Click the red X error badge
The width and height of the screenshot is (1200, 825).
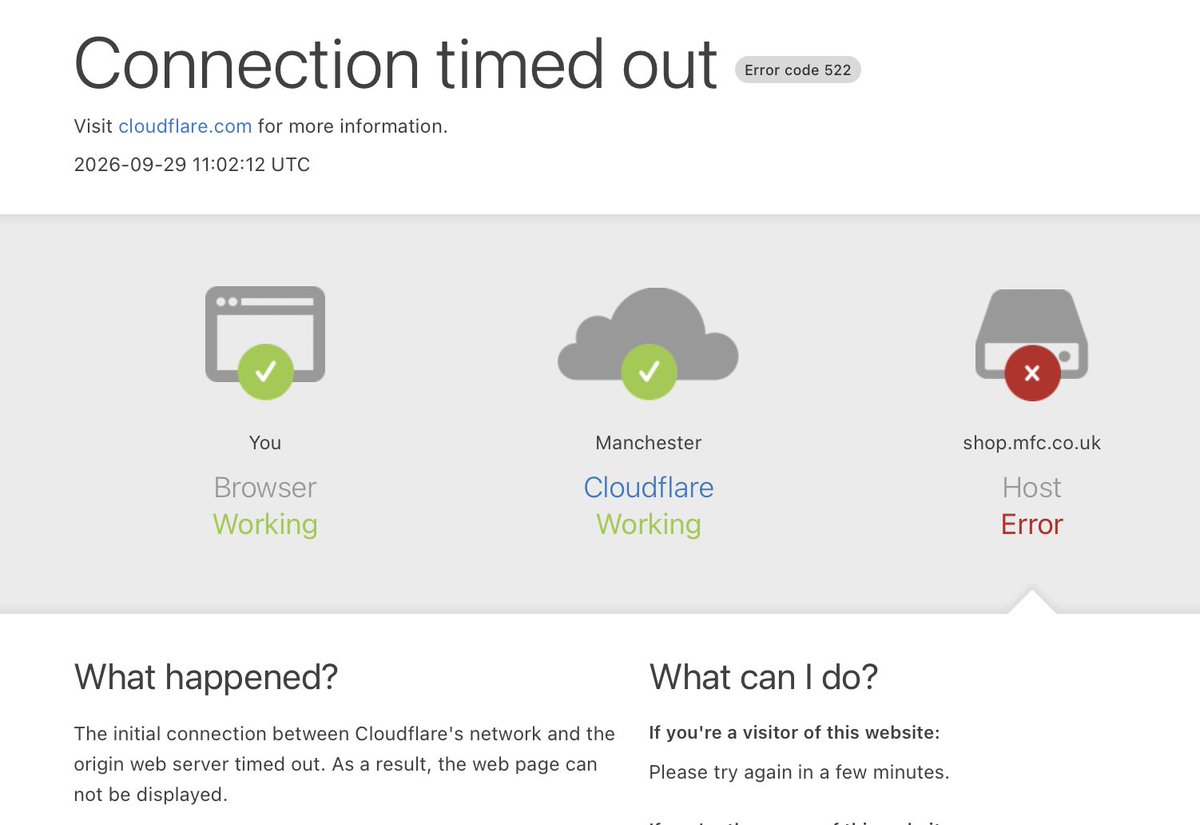coord(1032,373)
